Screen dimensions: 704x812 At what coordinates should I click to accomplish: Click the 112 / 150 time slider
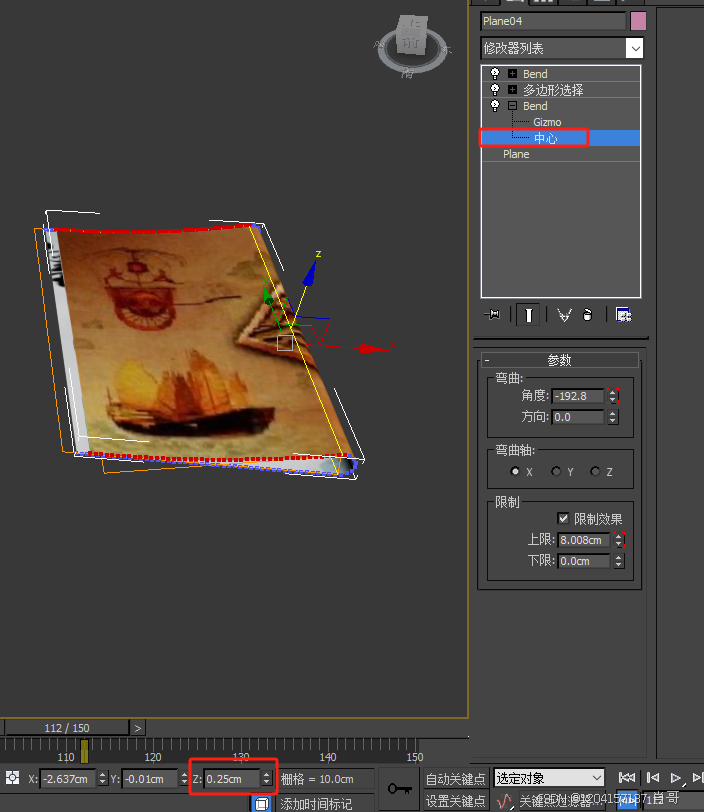coord(67,728)
